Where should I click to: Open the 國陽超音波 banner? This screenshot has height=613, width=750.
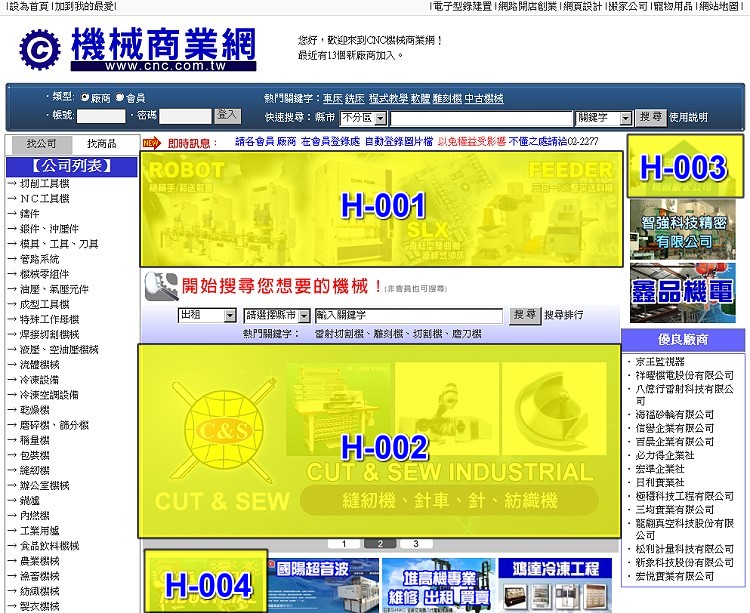click(323, 585)
